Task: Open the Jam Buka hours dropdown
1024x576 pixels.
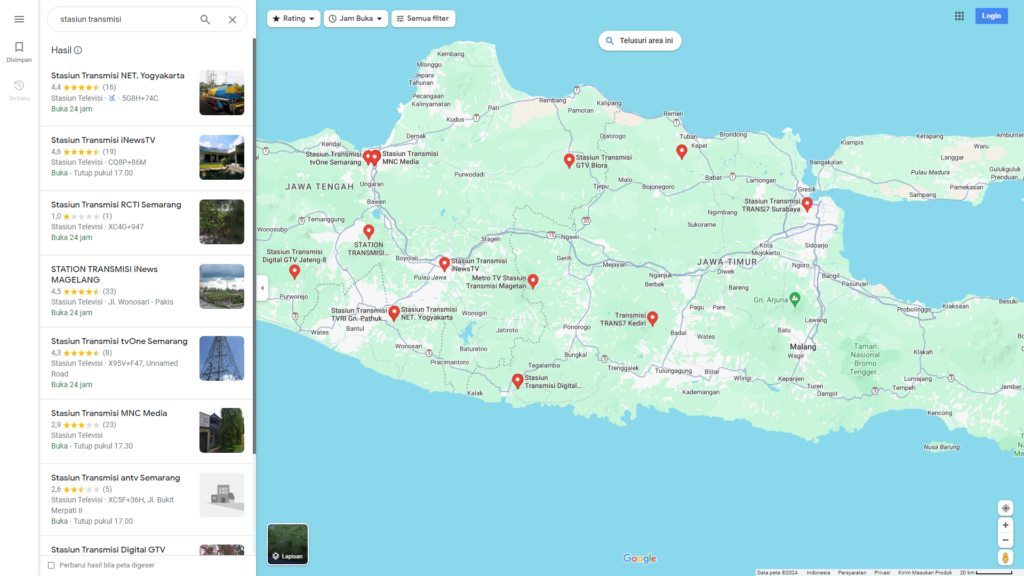Action: [355, 19]
